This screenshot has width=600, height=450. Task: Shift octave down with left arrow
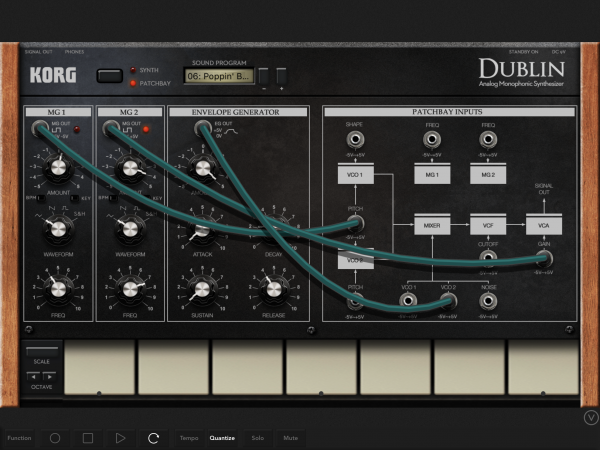tap(34, 377)
